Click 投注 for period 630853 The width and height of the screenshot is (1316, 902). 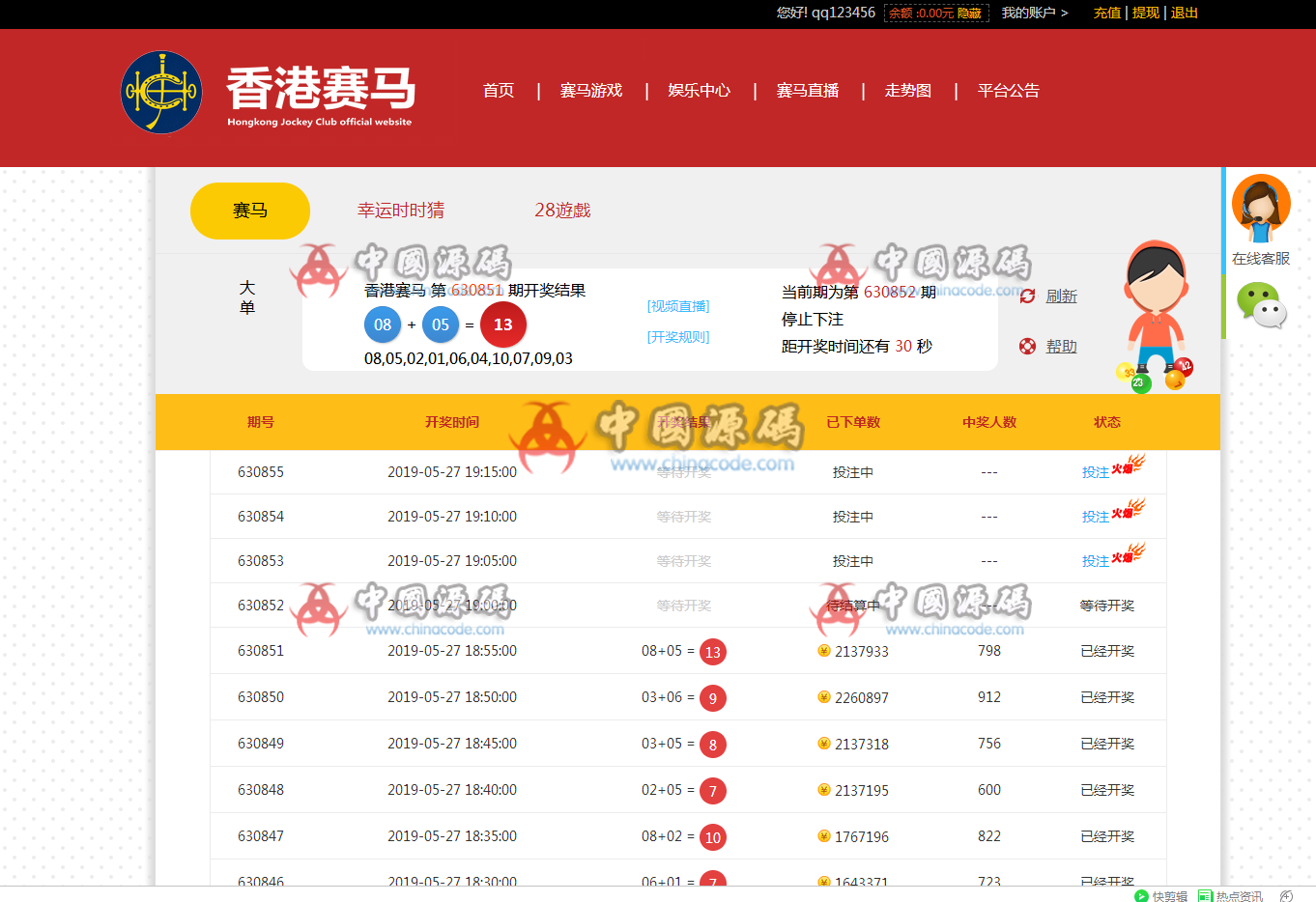[x=1096, y=561]
